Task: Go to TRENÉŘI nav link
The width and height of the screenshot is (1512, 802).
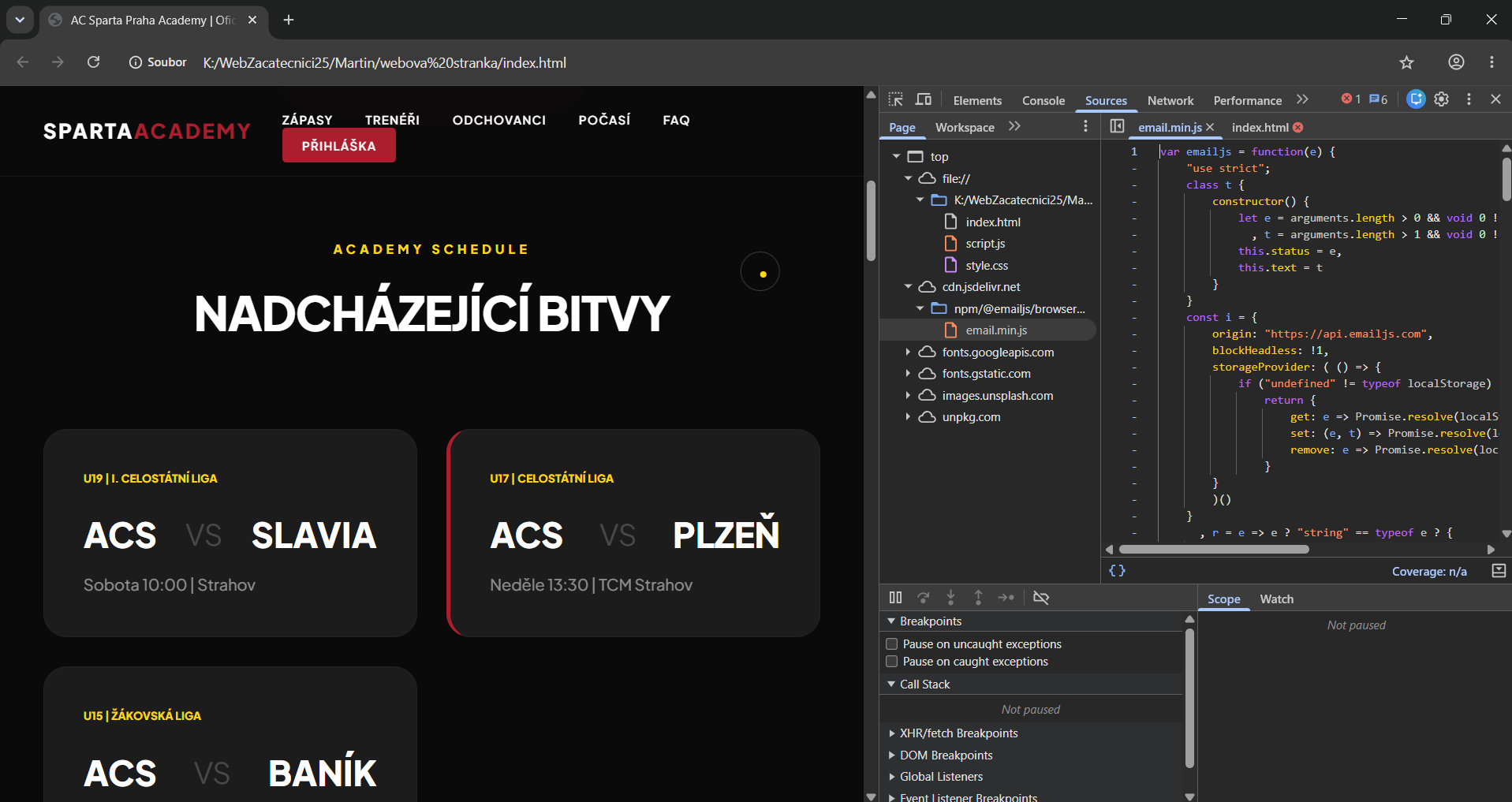Action: pyautogui.click(x=392, y=120)
